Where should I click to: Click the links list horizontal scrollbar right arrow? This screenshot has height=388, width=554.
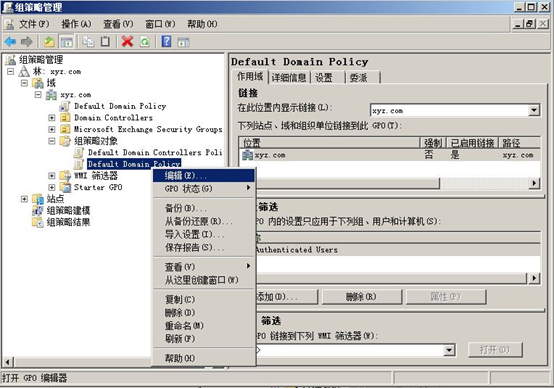tap(534, 183)
